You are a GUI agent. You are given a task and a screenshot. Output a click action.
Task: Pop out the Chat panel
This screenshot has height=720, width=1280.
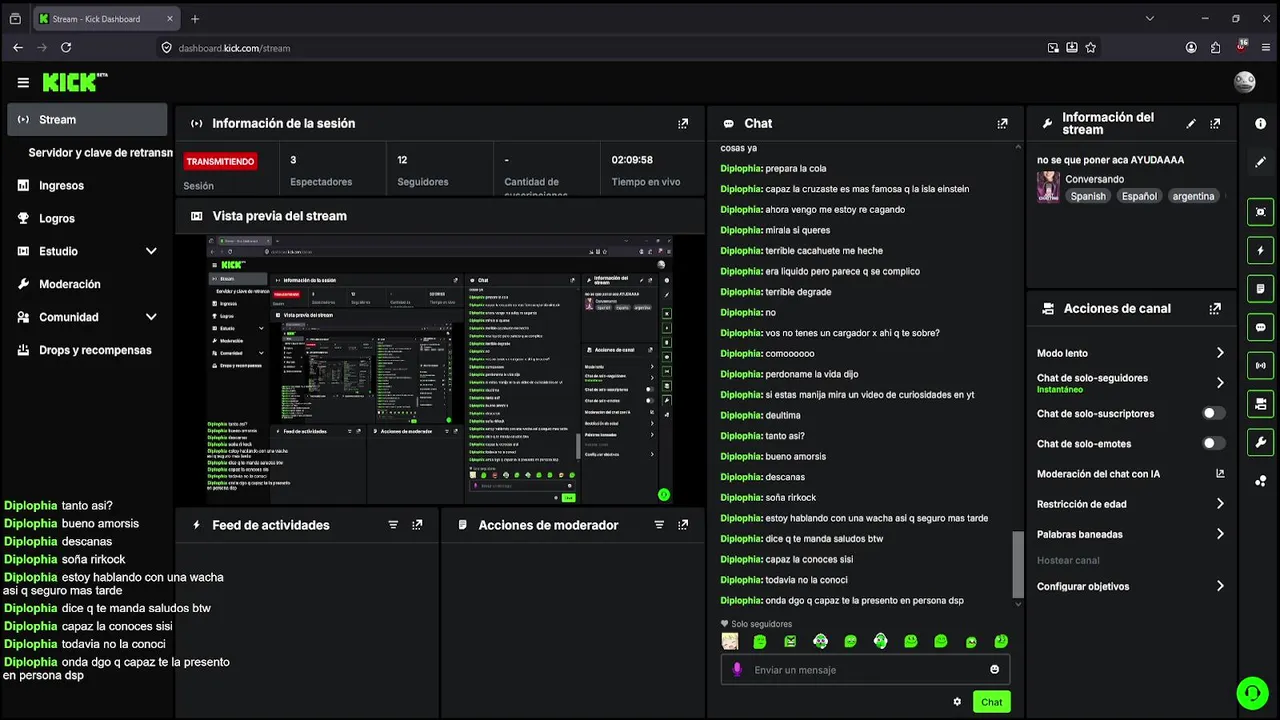click(x=1002, y=124)
